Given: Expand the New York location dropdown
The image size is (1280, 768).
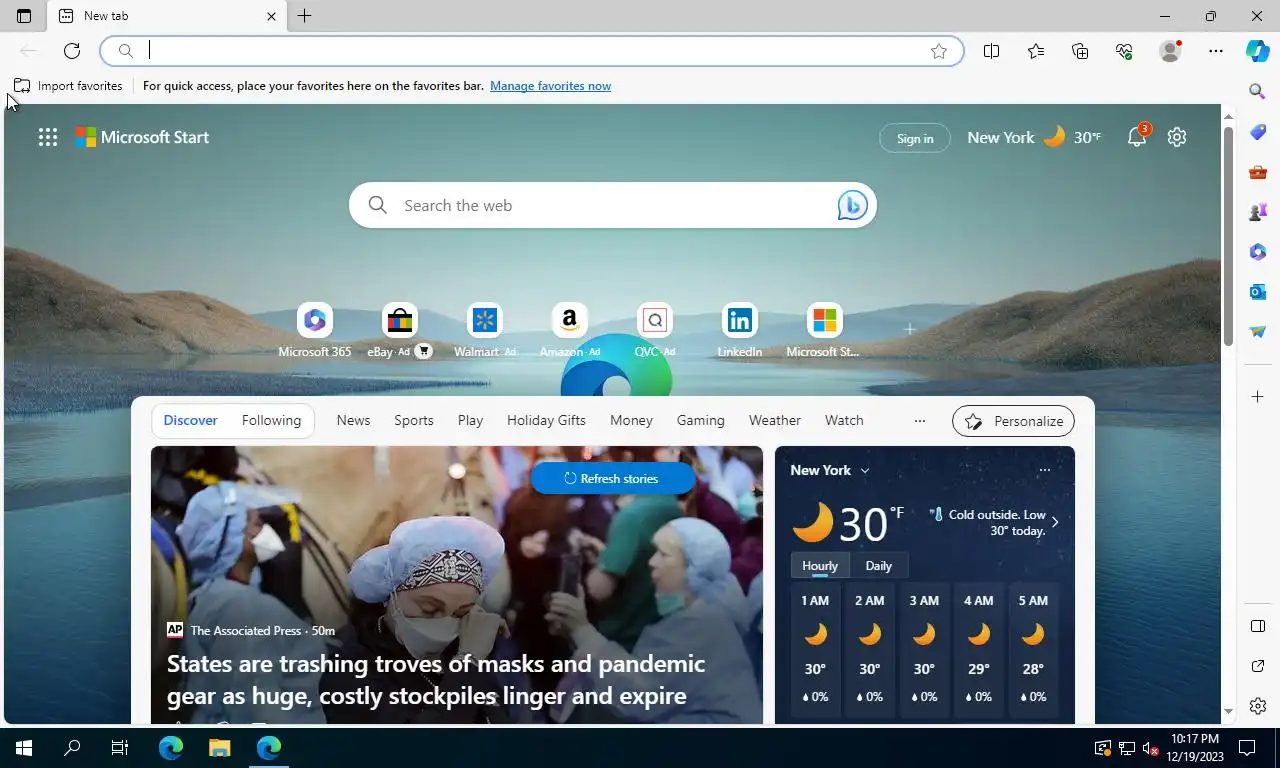Looking at the screenshot, I should 865,471.
